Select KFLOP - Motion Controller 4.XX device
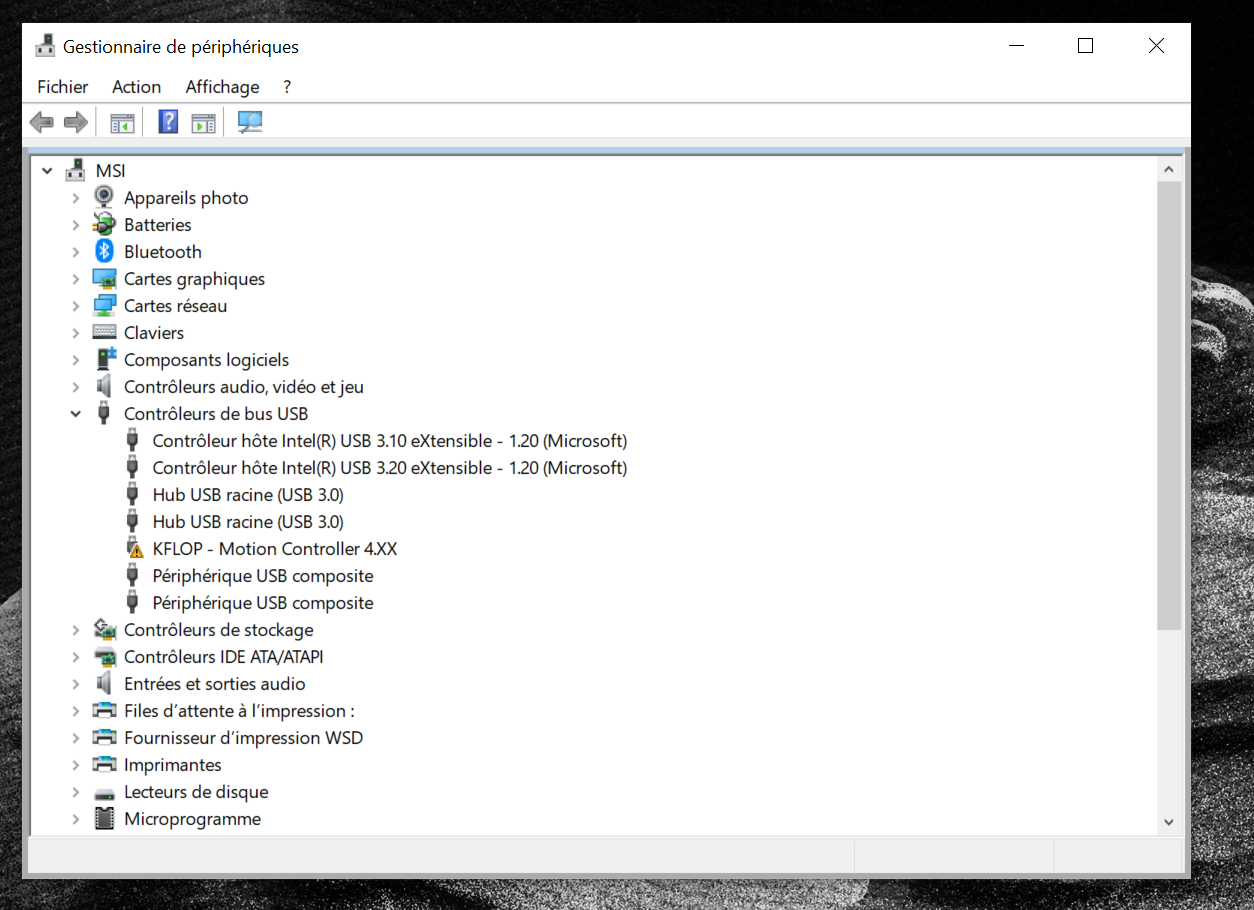This screenshot has width=1254, height=910. click(x=274, y=549)
